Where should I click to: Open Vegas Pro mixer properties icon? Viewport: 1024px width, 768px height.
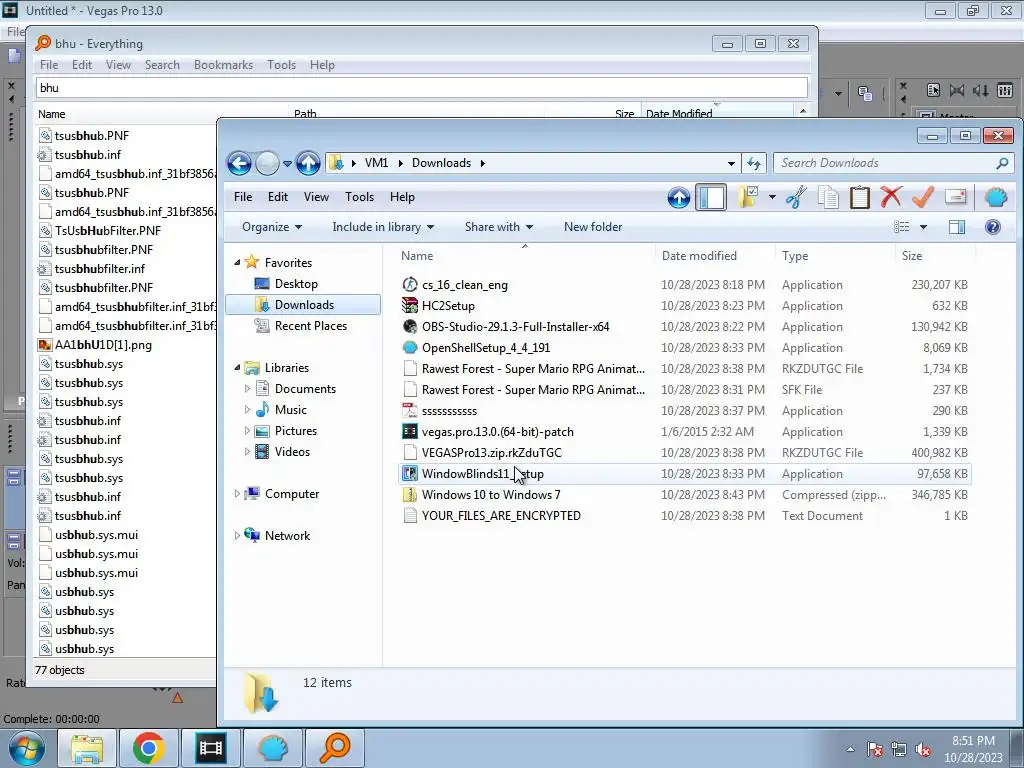point(933,90)
